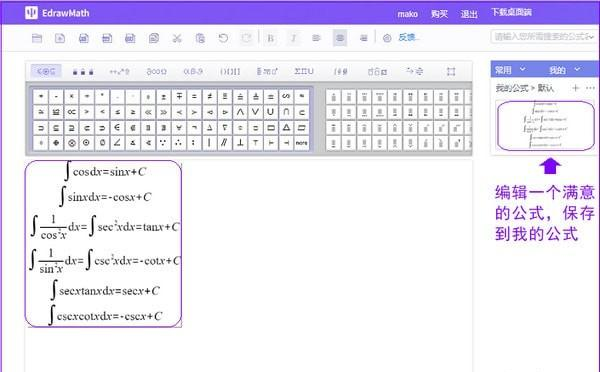Insert the therefore ∴ symbol
The image size is (600, 372).
[x=179, y=143]
